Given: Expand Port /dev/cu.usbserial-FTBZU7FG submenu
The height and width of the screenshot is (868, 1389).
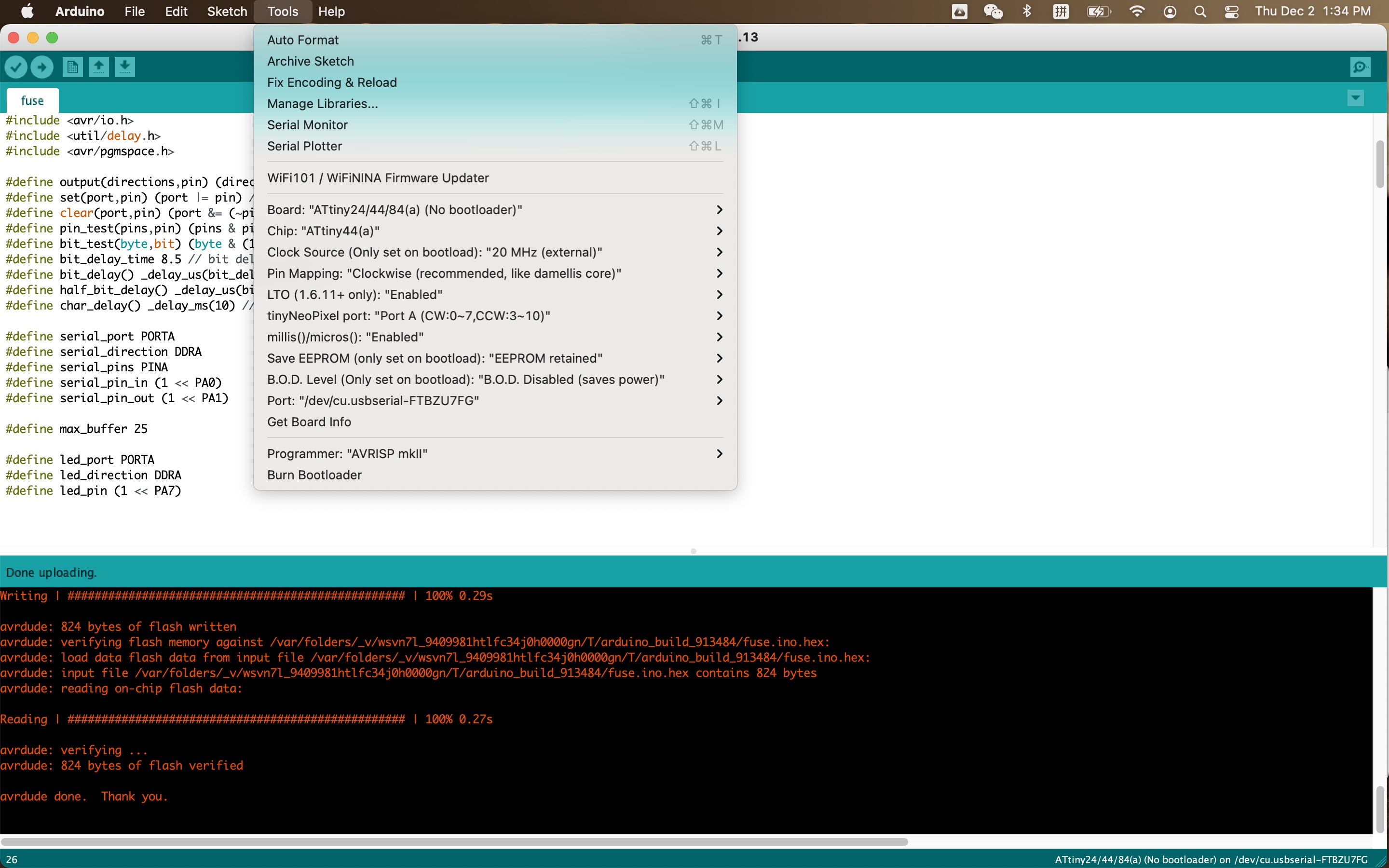Looking at the screenshot, I should coord(495,401).
